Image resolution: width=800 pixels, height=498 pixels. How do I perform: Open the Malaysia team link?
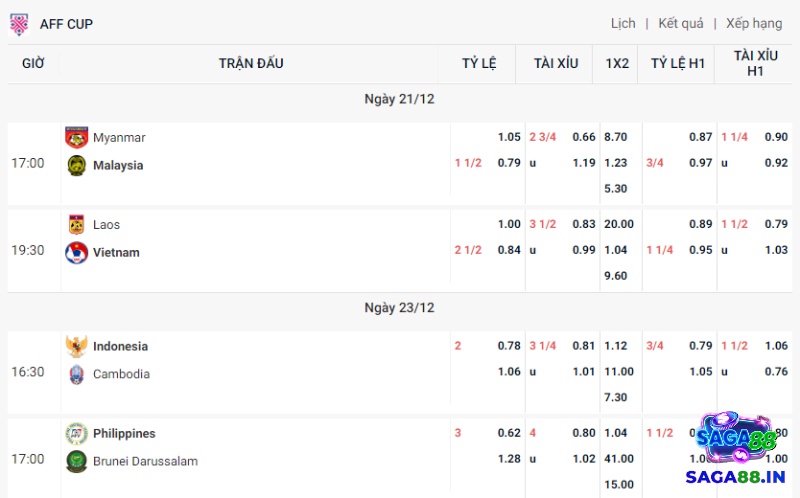click(118, 165)
